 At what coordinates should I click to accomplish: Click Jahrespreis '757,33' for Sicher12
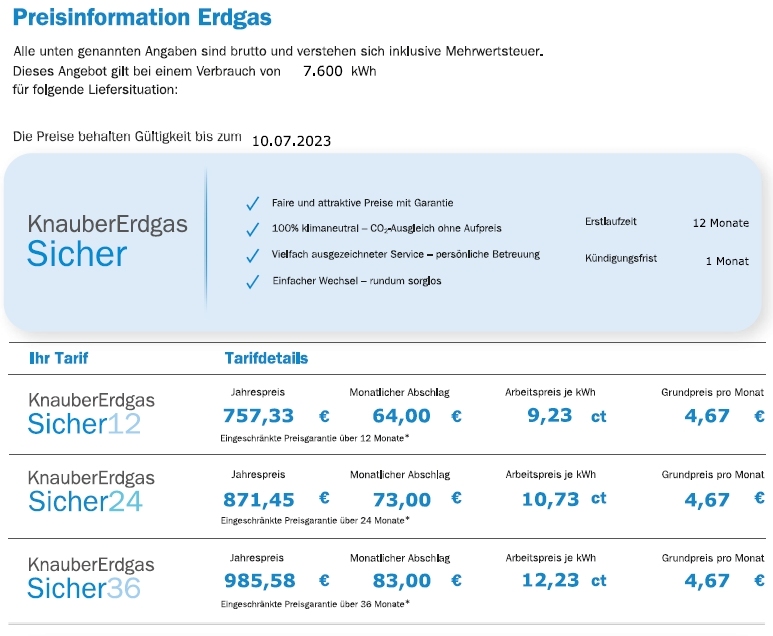point(258,416)
